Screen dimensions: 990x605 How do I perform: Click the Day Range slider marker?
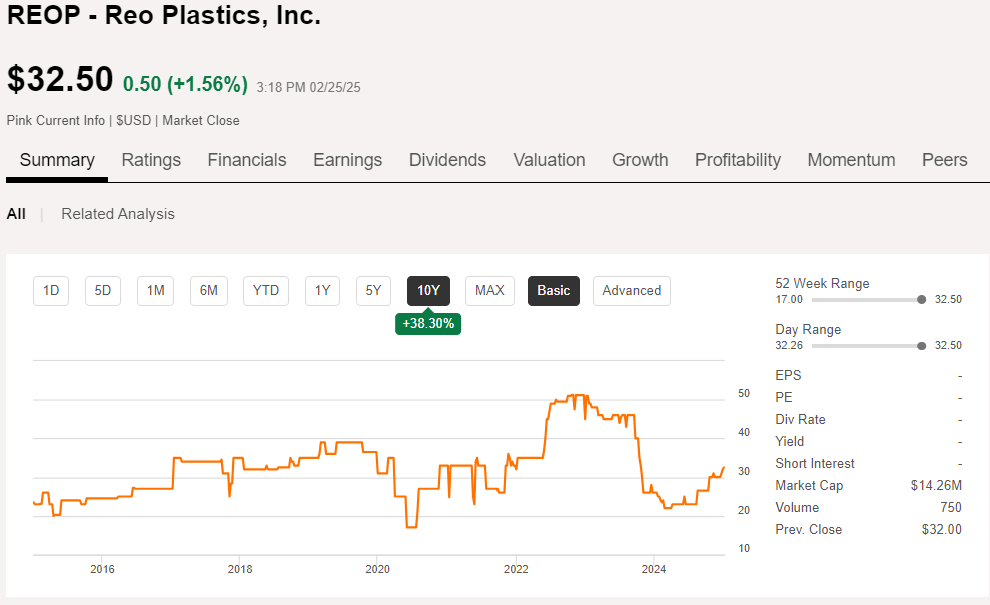(x=922, y=345)
